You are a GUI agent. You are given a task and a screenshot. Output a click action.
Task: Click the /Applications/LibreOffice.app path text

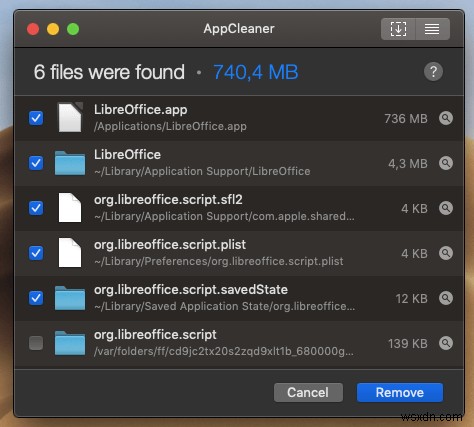tap(170, 126)
